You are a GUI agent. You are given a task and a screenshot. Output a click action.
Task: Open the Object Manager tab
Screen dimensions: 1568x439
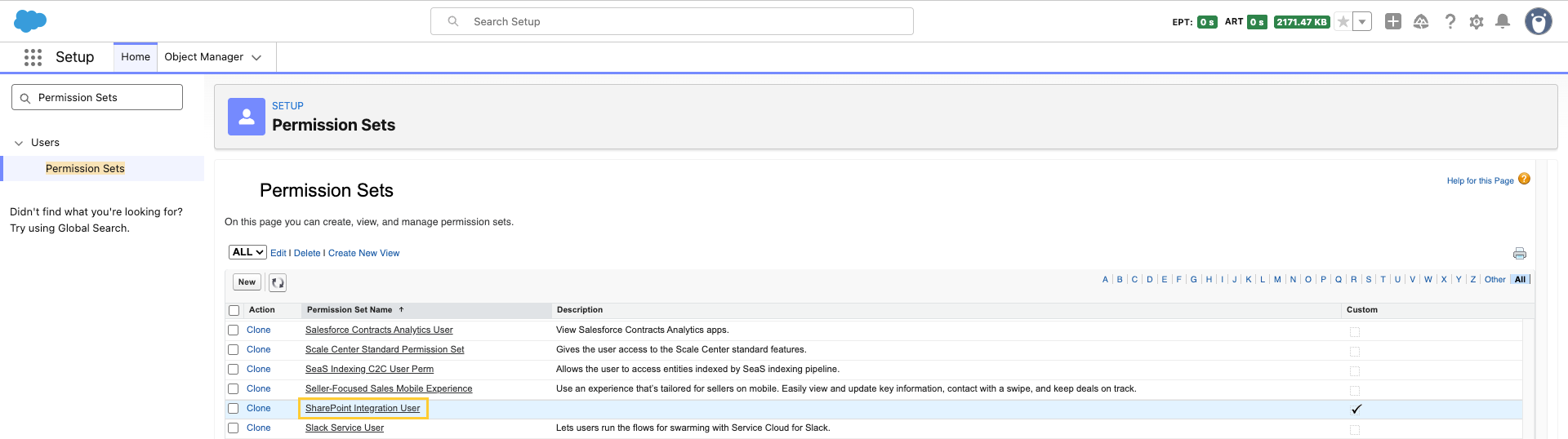click(x=203, y=57)
